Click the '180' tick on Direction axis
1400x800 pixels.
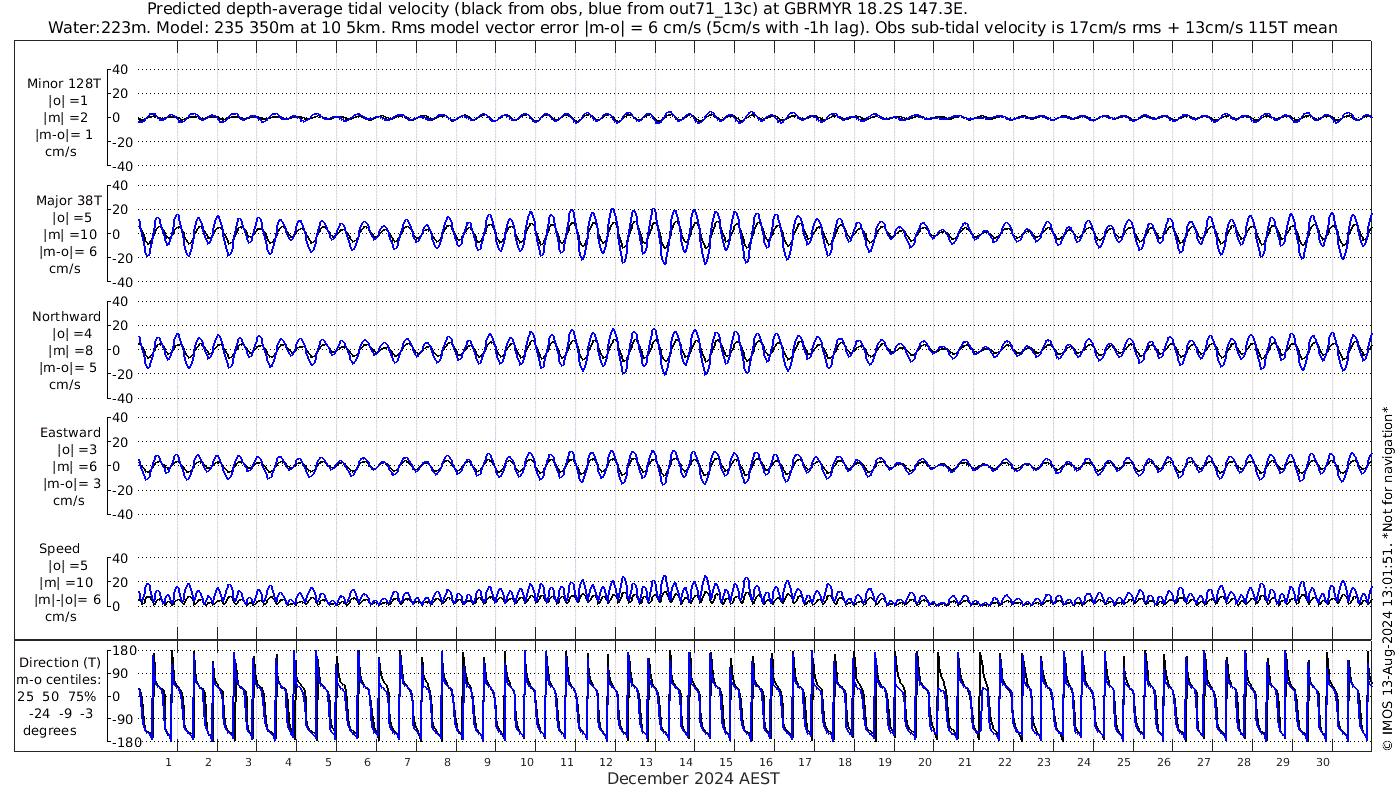(x=124, y=650)
